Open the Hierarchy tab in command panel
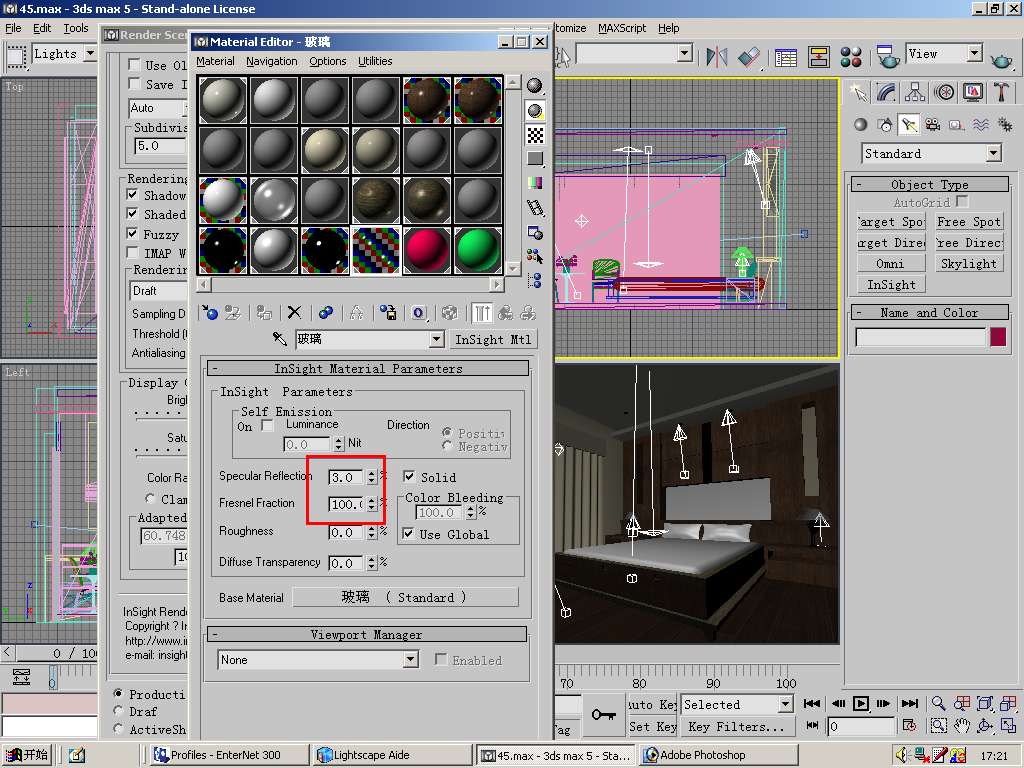1024x768 pixels. tap(915, 92)
